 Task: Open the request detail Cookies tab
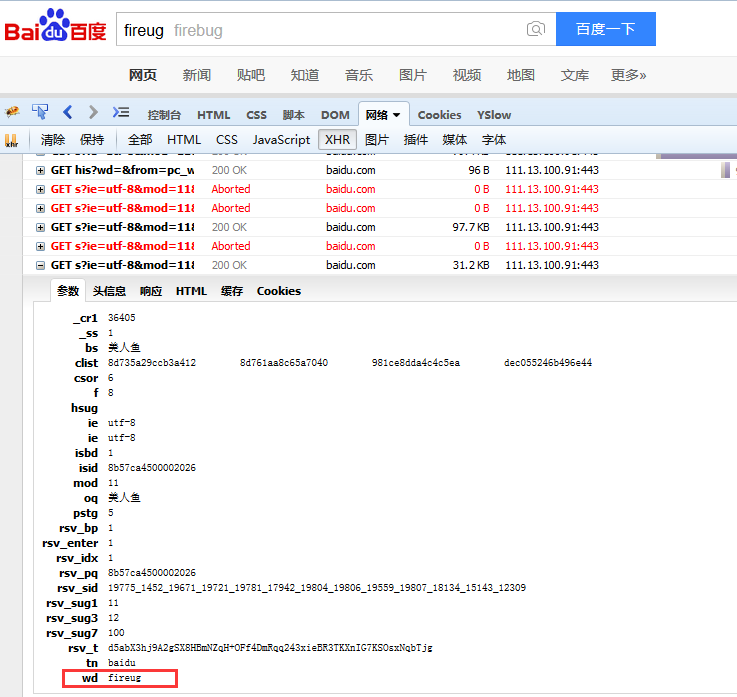point(279,291)
